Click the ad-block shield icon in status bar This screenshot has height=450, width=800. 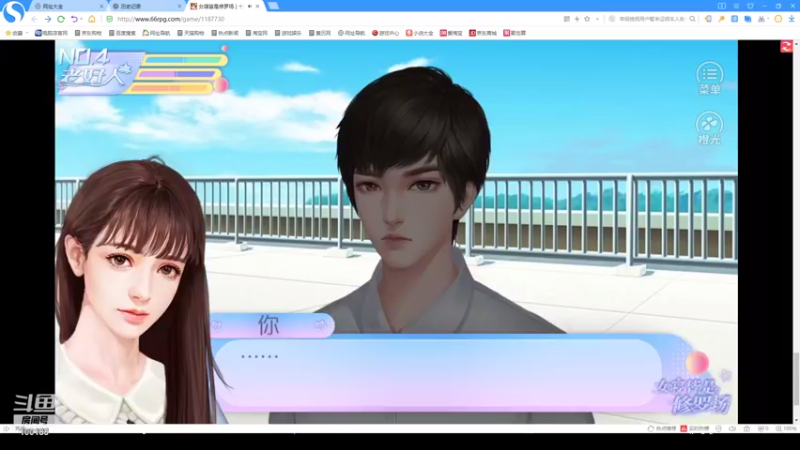(x=763, y=429)
